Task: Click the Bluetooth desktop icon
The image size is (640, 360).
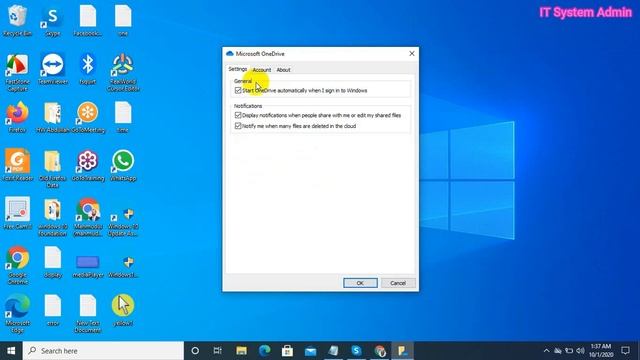Action: tap(88, 69)
